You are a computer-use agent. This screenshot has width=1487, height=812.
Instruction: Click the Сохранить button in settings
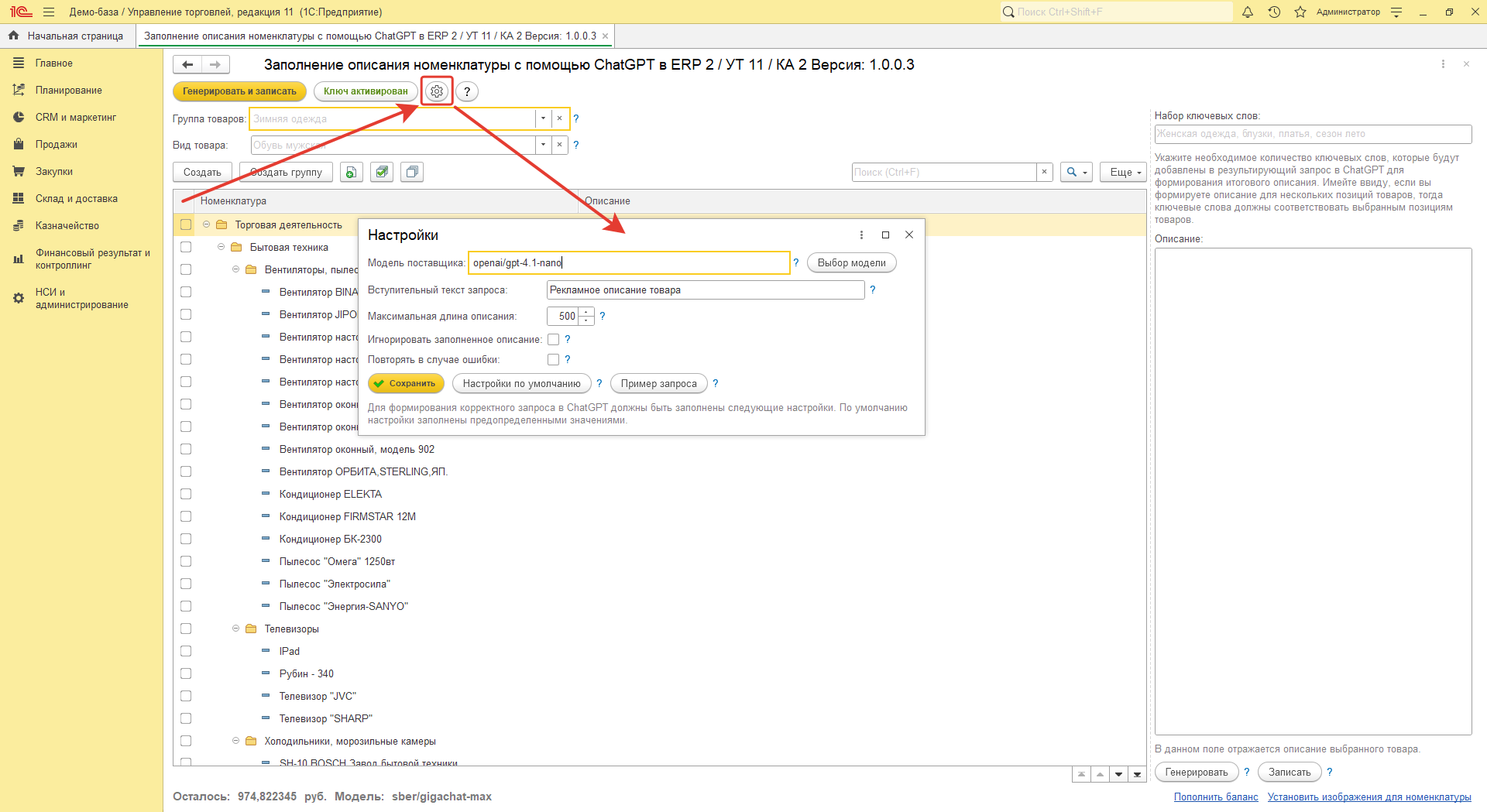(405, 383)
